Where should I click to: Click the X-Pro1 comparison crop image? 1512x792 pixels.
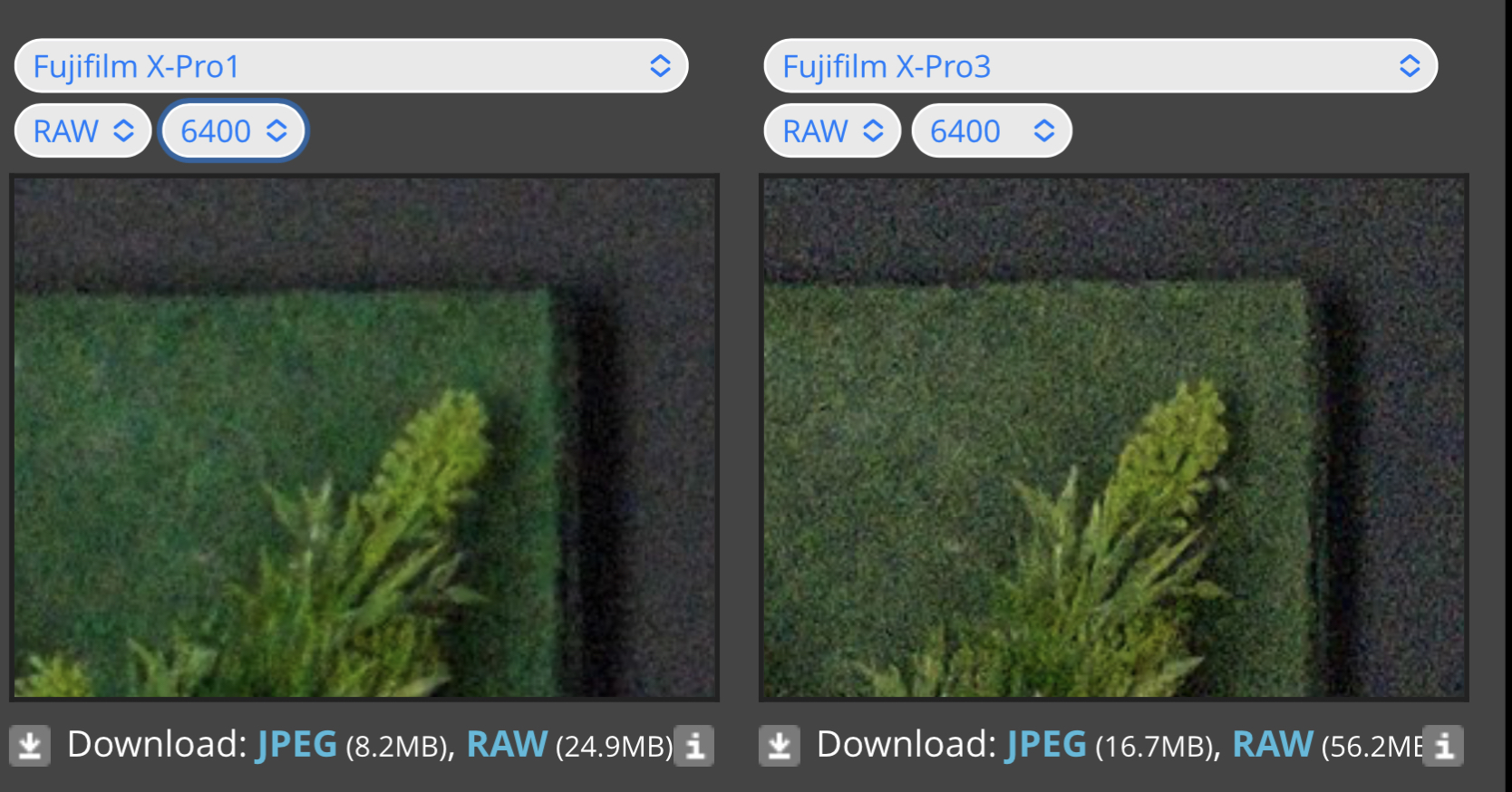pyautogui.click(x=364, y=438)
